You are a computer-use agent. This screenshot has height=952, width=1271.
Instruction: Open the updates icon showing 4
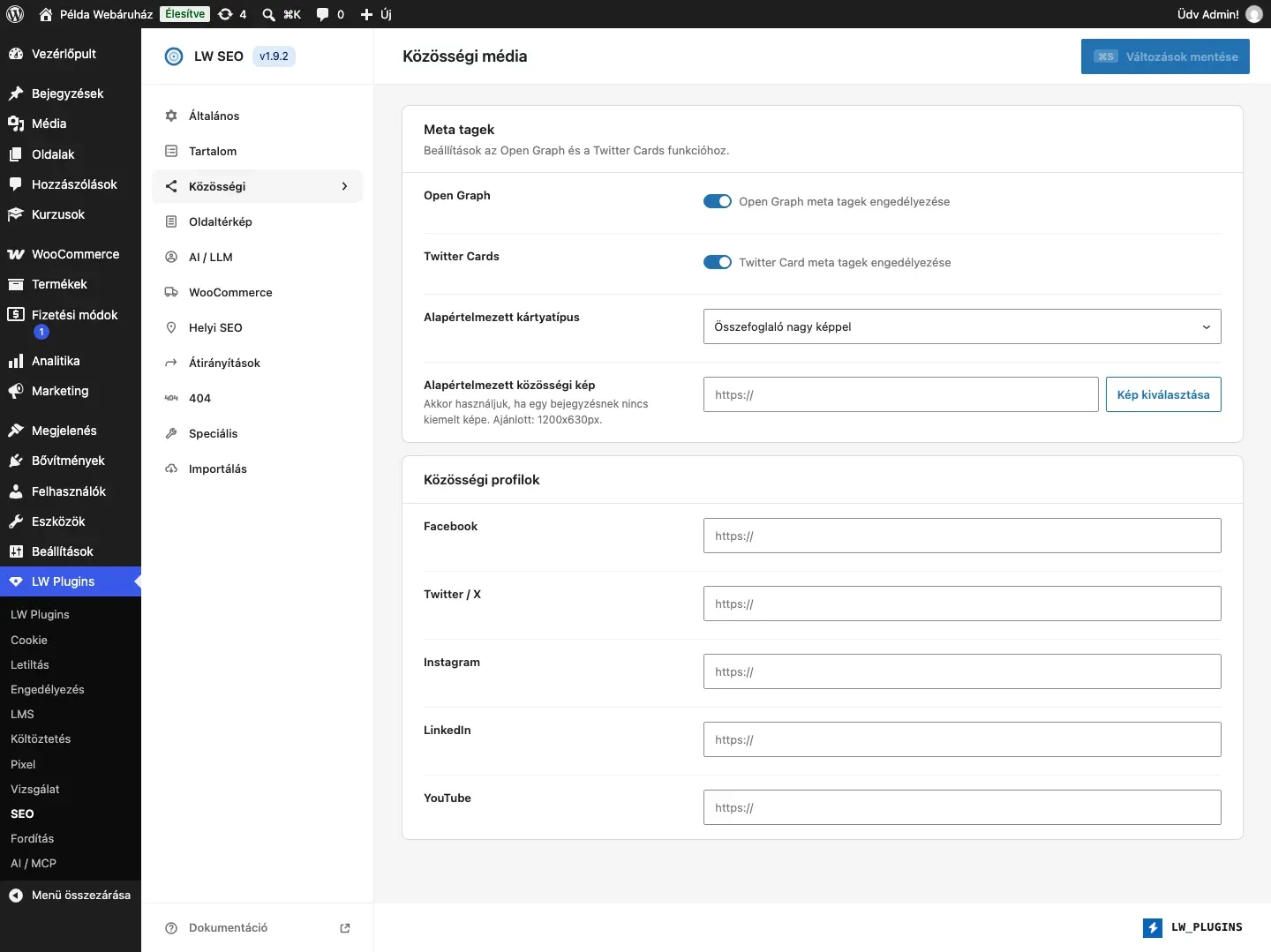click(232, 14)
